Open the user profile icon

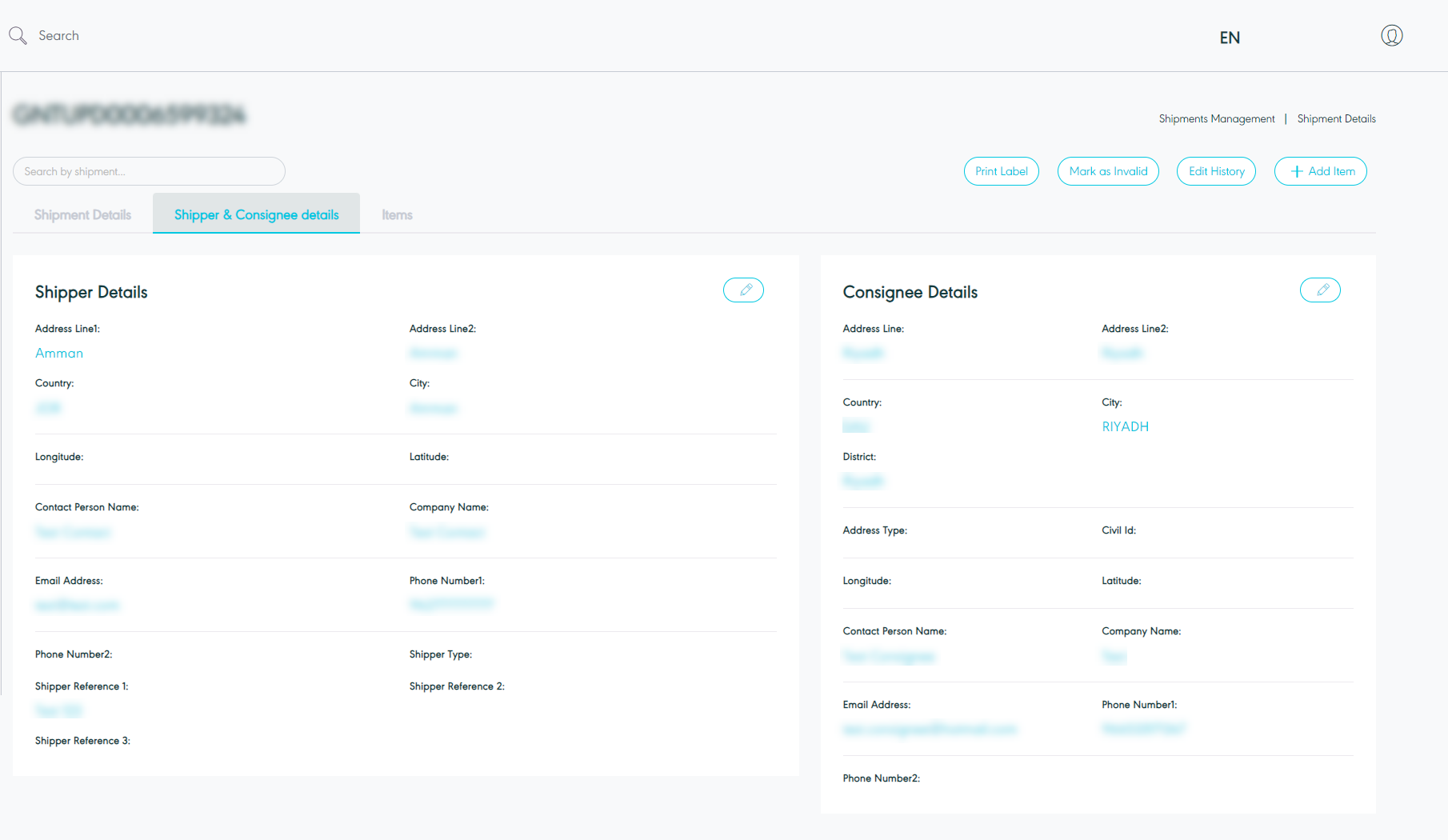click(1391, 36)
